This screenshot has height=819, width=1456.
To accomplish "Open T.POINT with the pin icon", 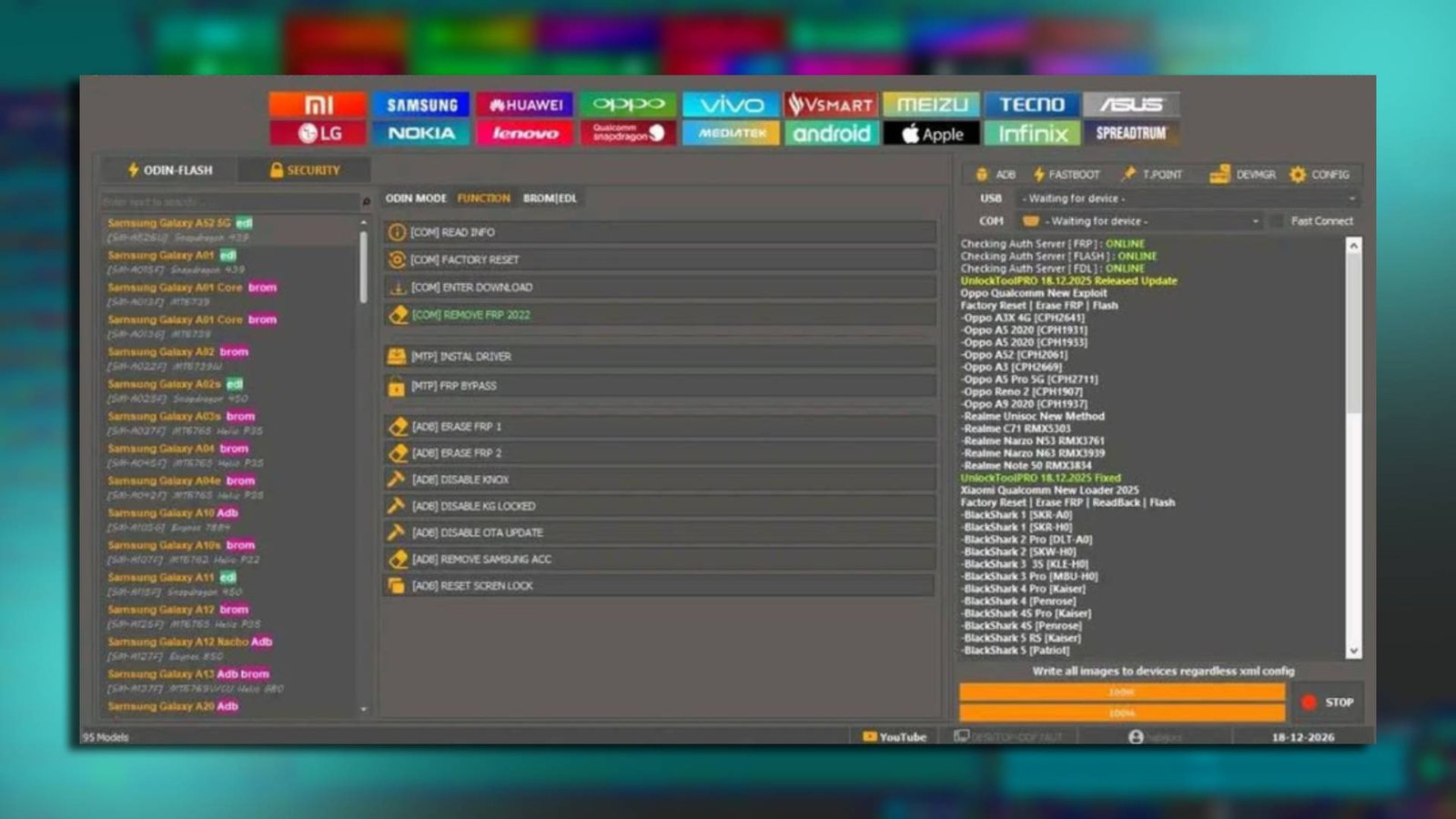I will (x=1130, y=174).
